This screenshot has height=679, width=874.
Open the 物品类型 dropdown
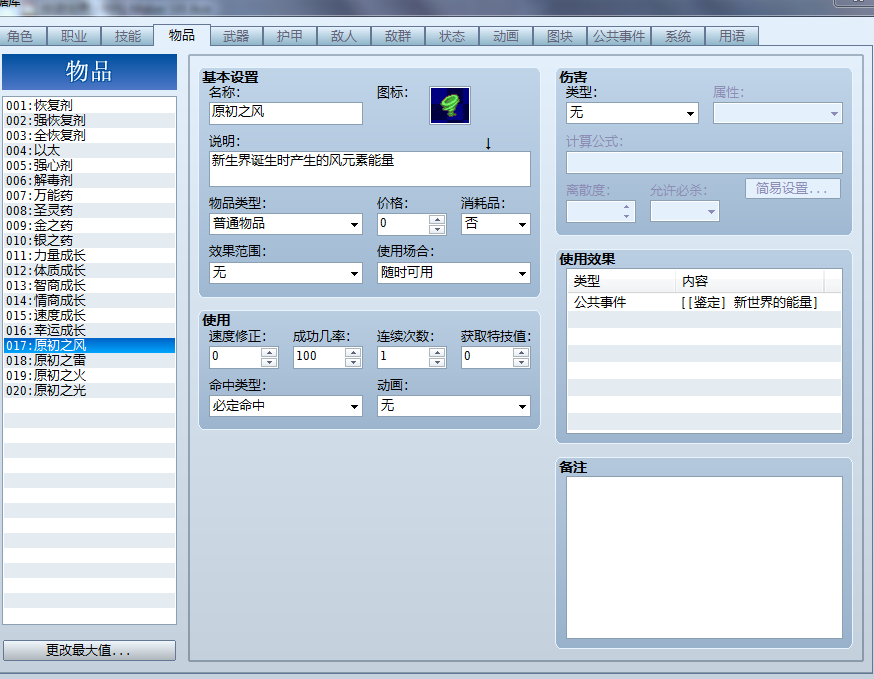pos(286,224)
